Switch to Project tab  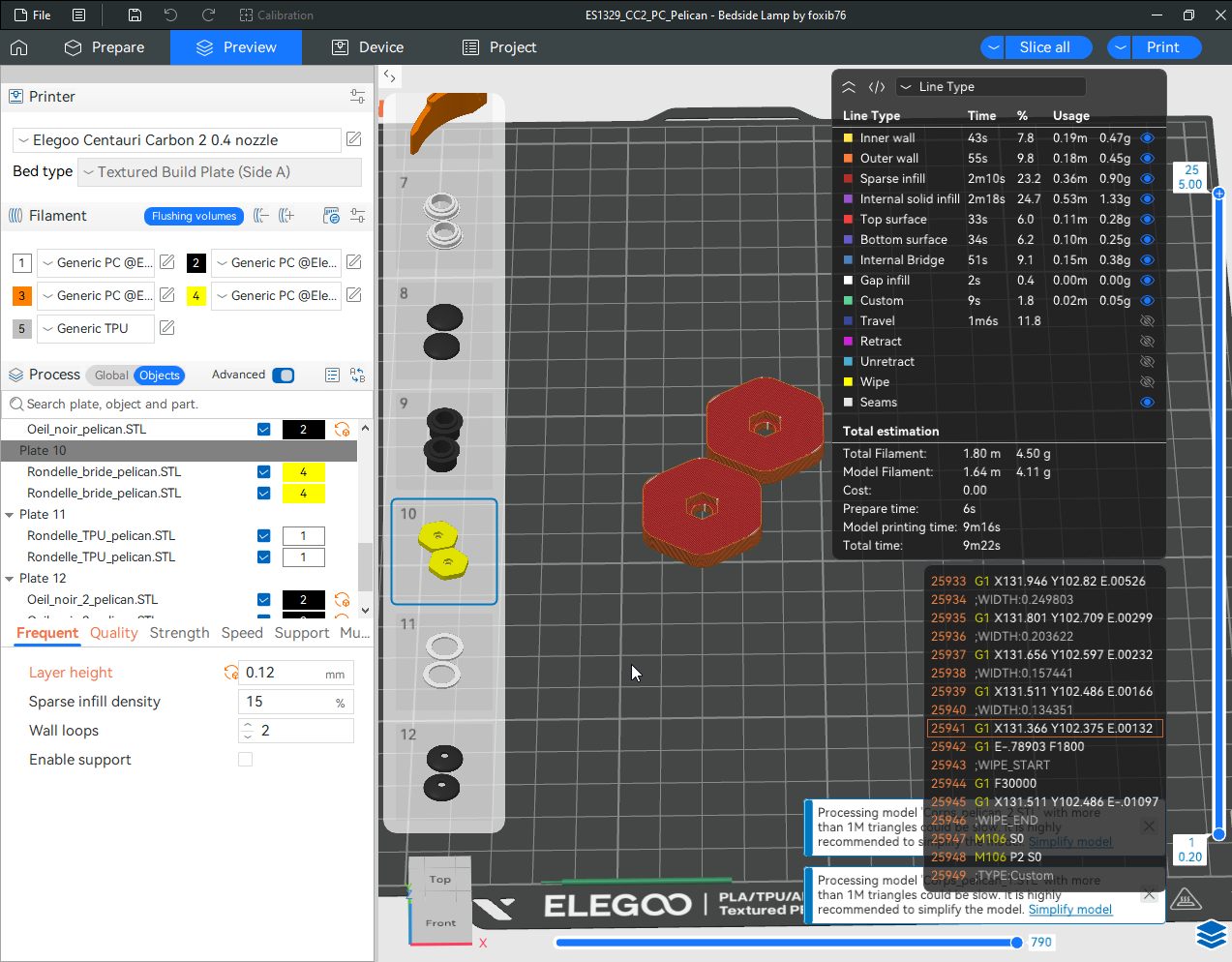499,47
